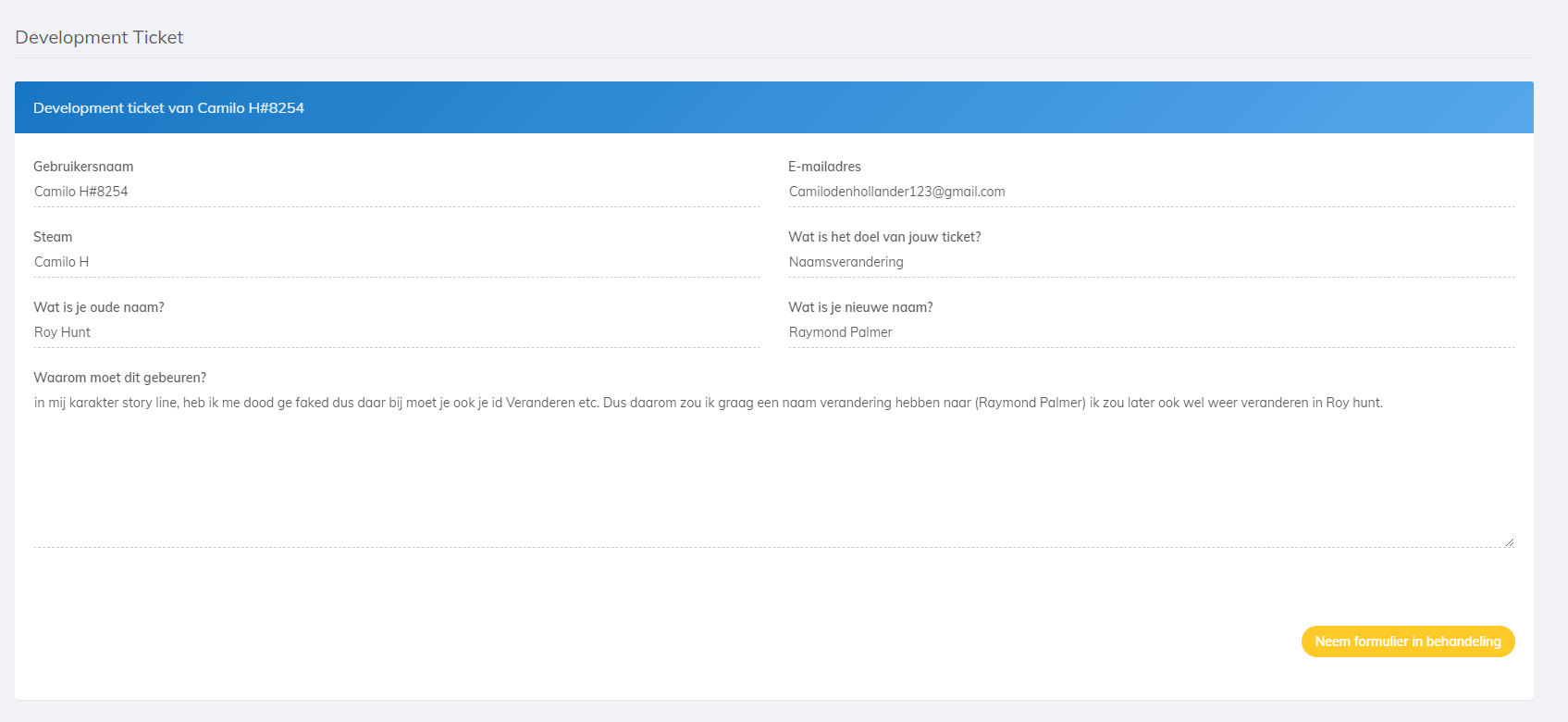Click the 'Neem formulier in behandeling' button
1568x722 pixels.
coord(1407,641)
